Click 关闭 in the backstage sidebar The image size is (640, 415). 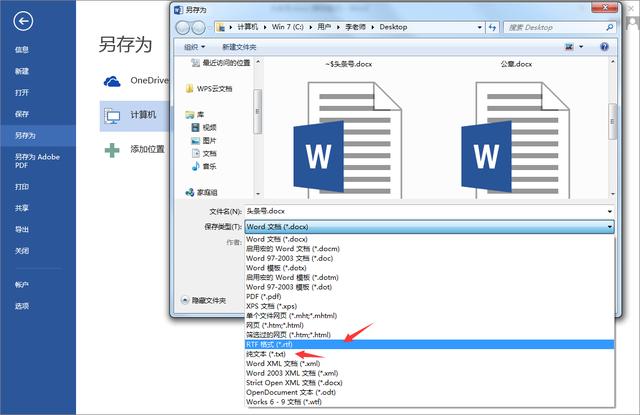coord(22,251)
